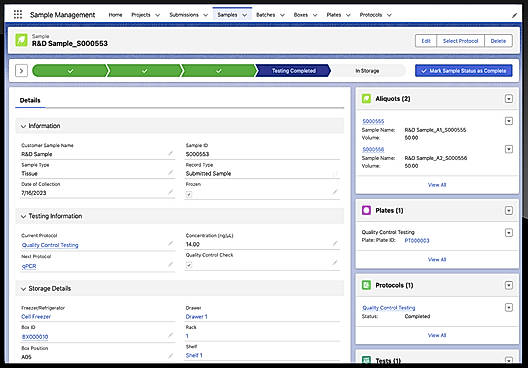Edit Quality Control Check pencil icon

click(x=335, y=263)
